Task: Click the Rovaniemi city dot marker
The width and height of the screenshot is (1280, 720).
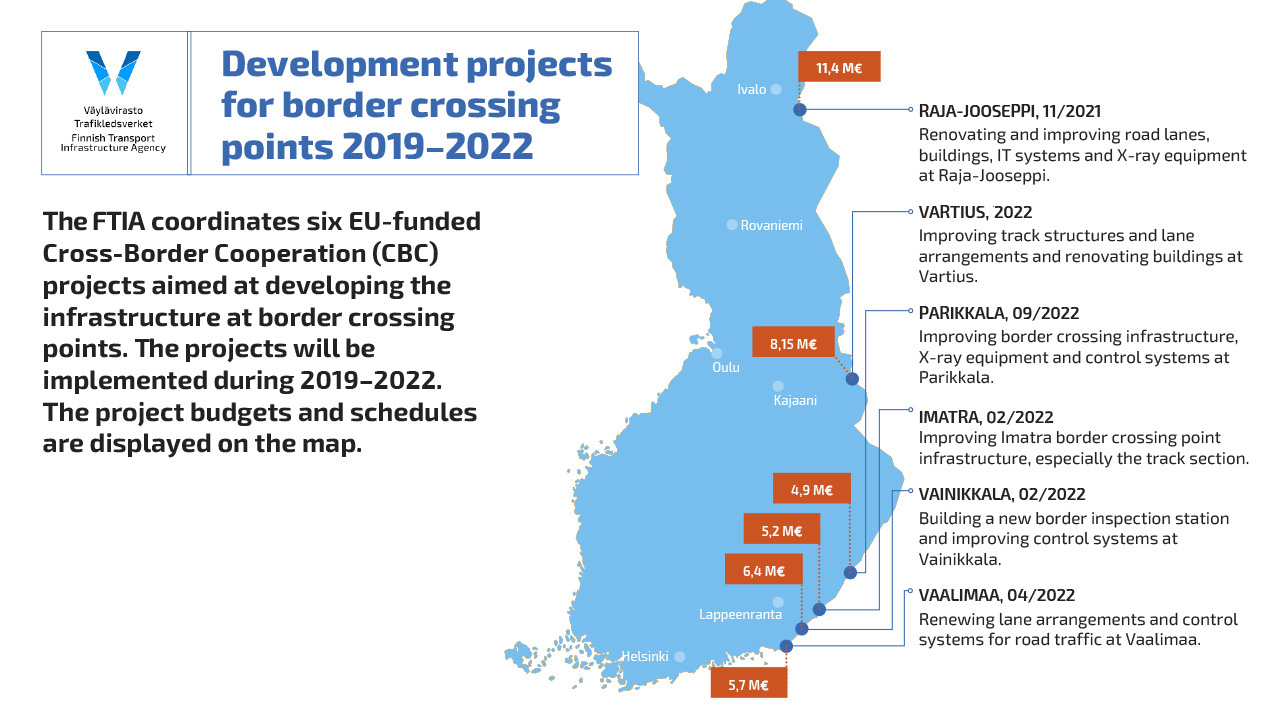Action: coord(732,224)
